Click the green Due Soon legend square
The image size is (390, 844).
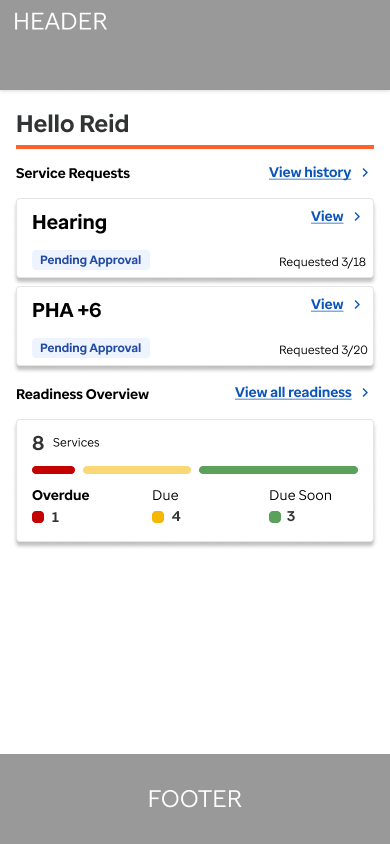pyautogui.click(x=275, y=517)
